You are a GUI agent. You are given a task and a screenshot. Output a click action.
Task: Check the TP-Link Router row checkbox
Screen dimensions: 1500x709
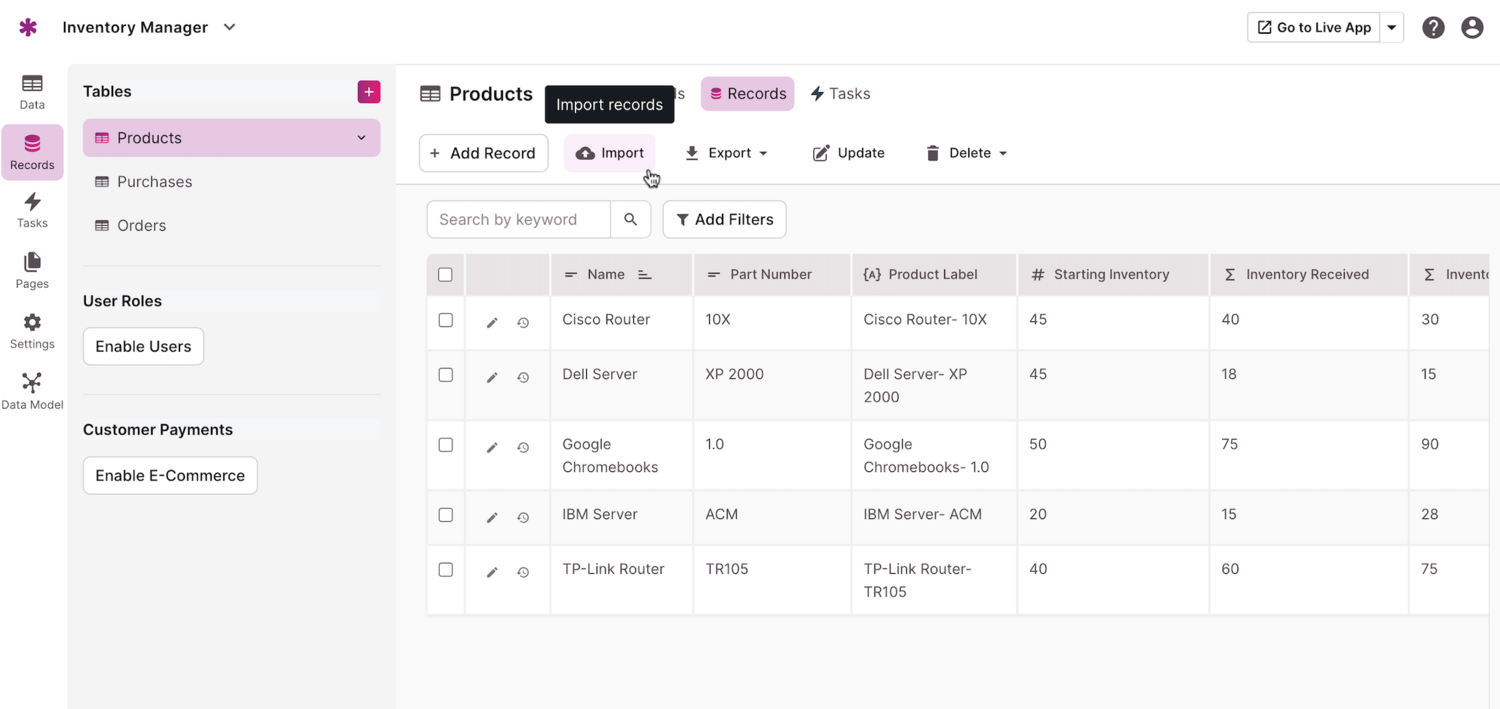pyautogui.click(x=446, y=570)
